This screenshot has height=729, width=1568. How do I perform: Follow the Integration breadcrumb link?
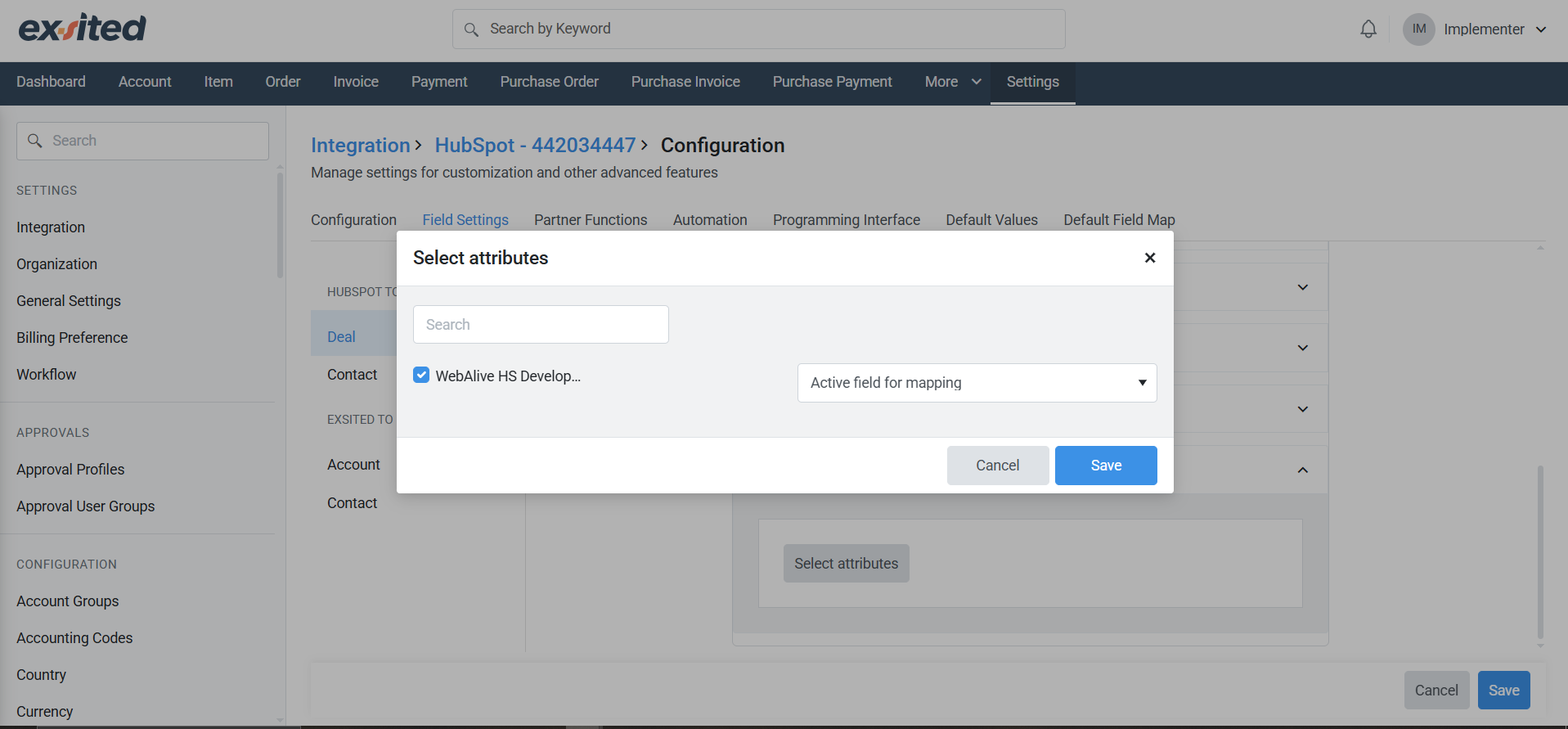[361, 146]
